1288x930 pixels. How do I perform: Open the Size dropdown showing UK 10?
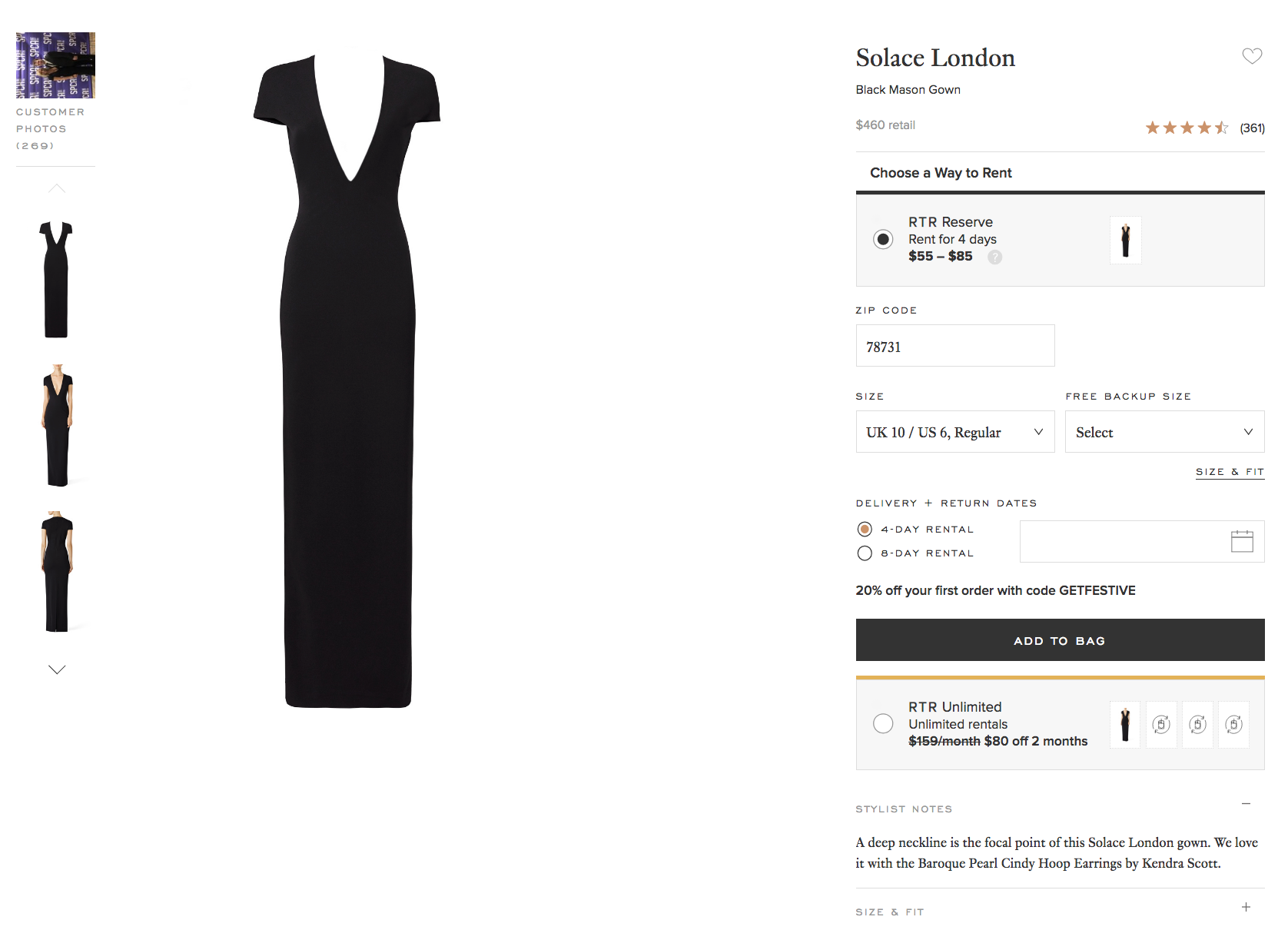[954, 432]
